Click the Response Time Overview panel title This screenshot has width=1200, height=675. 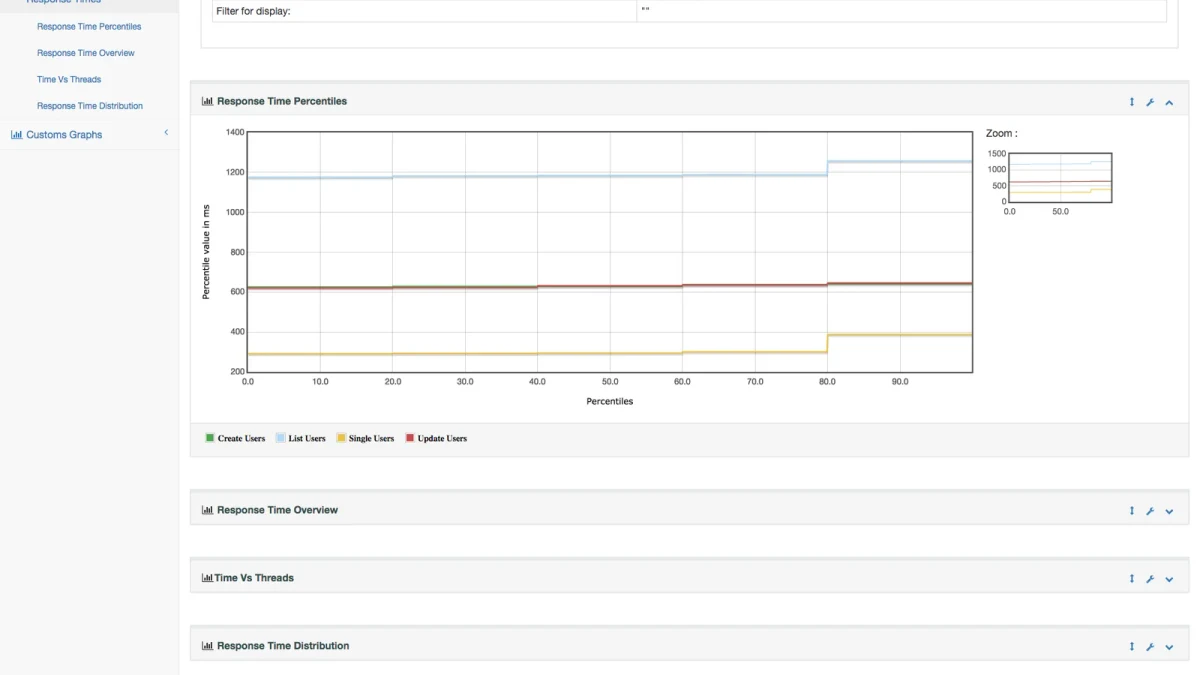tap(277, 510)
